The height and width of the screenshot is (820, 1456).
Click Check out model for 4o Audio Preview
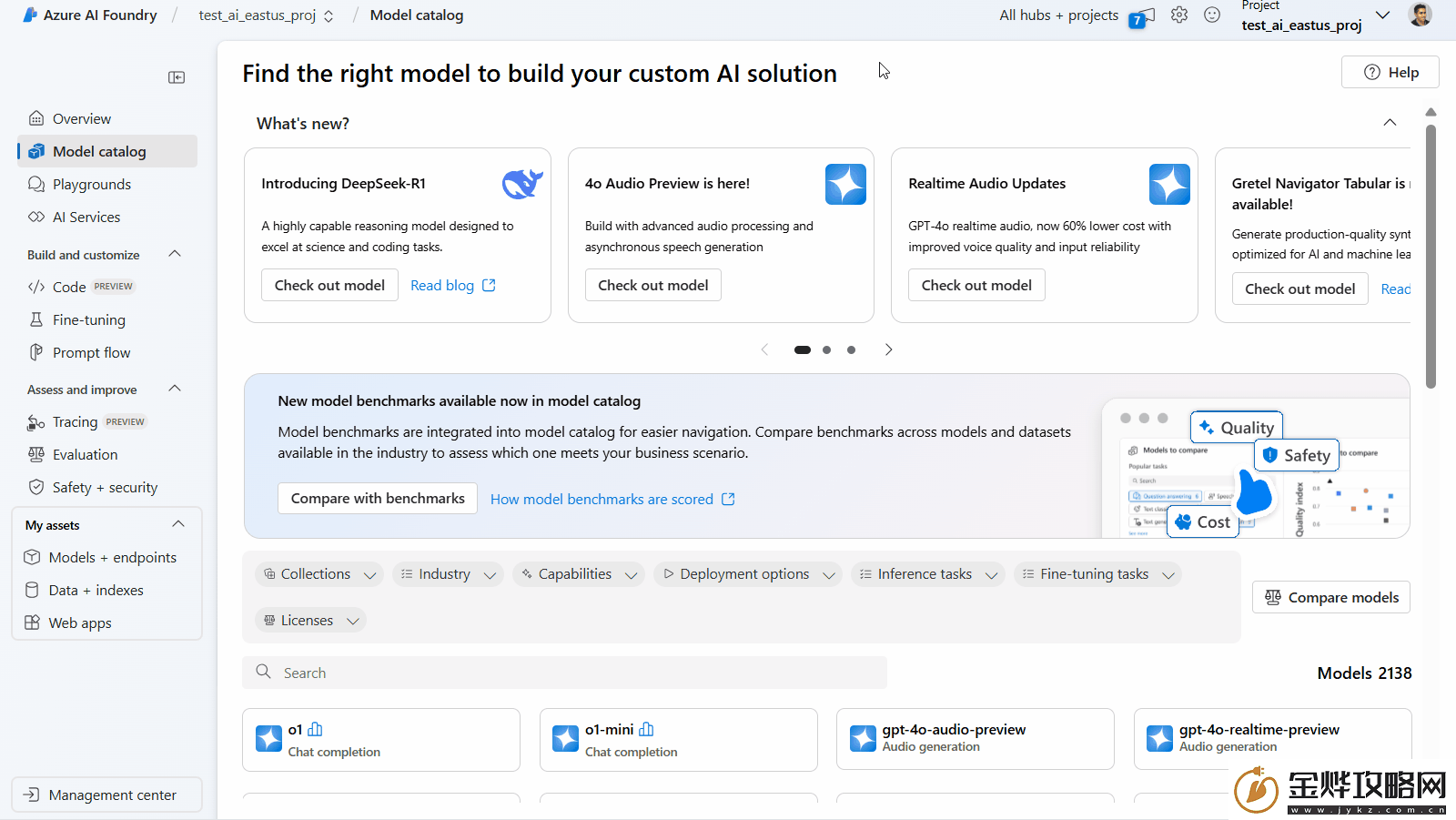pyautogui.click(x=653, y=285)
